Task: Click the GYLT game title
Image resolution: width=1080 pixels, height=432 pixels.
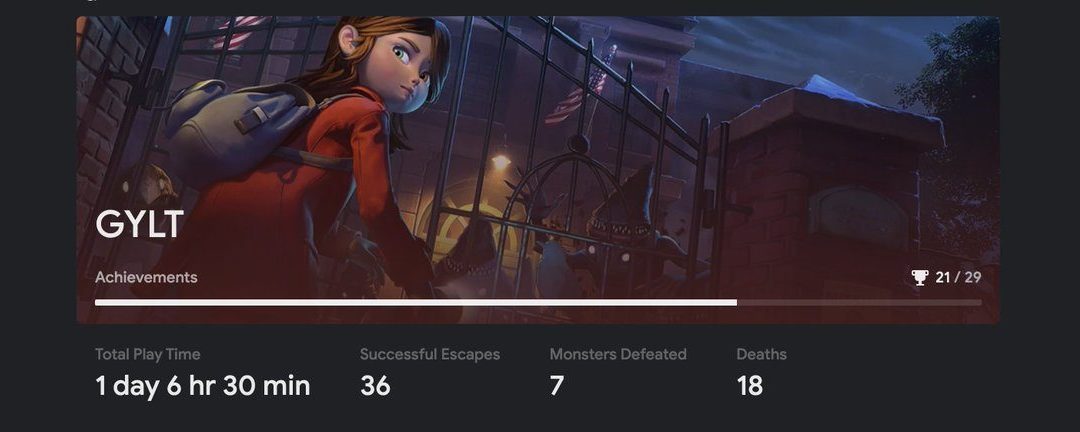Action: click(139, 225)
